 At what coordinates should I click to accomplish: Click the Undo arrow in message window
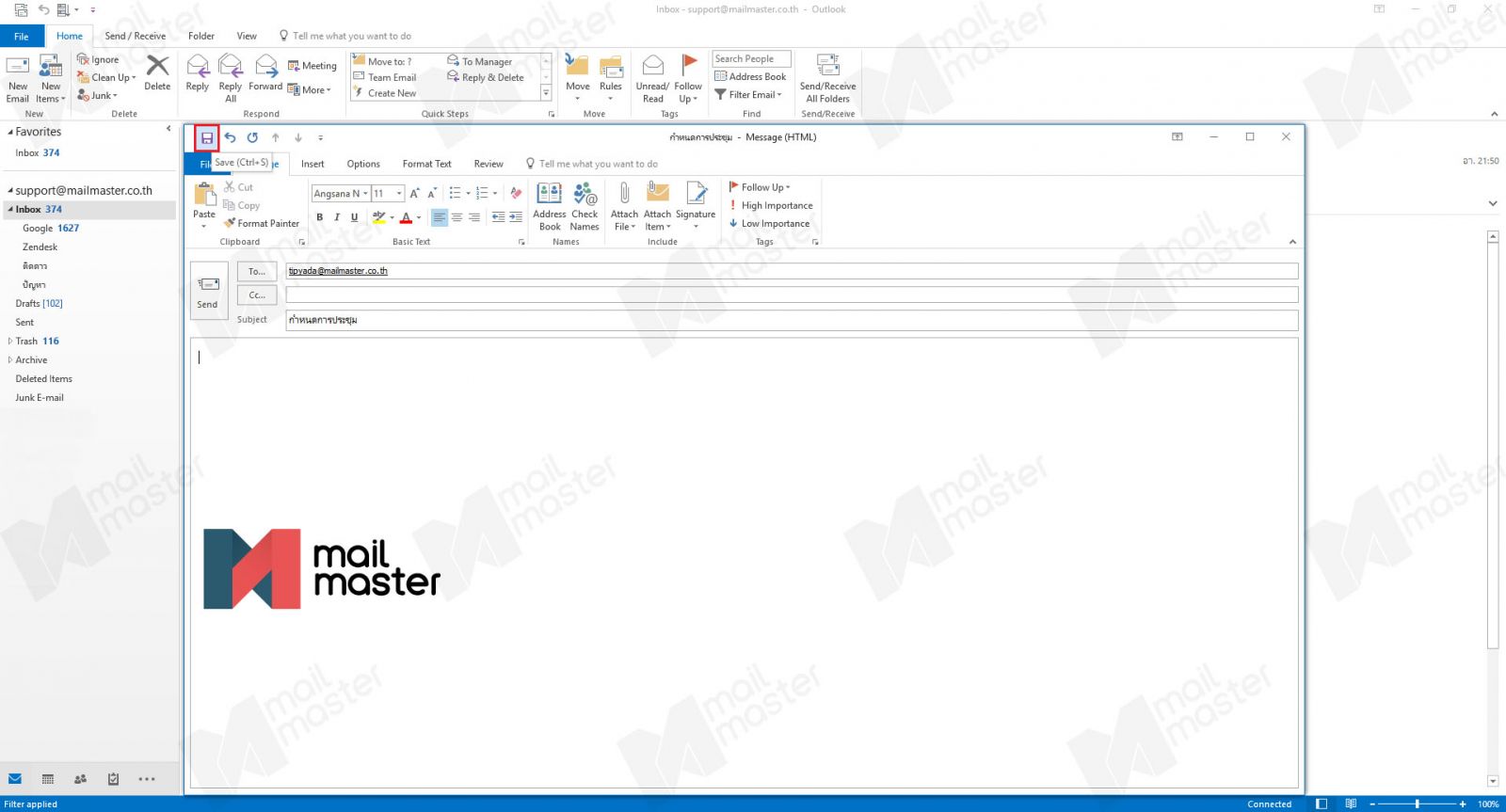pos(230,137)
